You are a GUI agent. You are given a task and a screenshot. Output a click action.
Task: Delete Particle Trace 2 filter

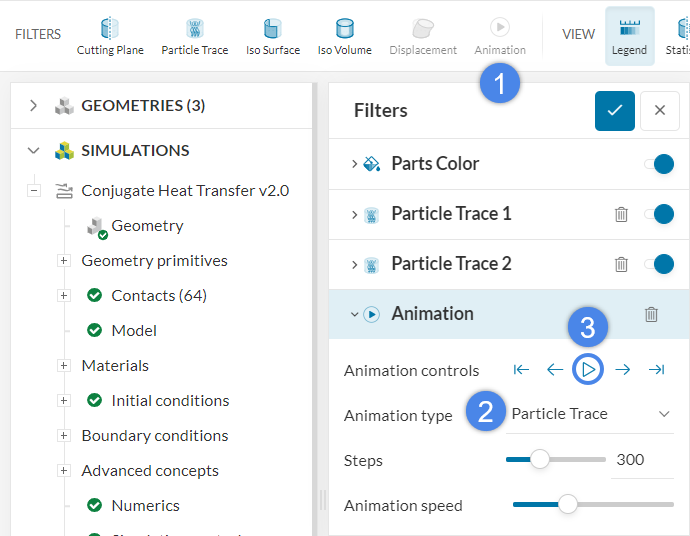click(621, 264)
